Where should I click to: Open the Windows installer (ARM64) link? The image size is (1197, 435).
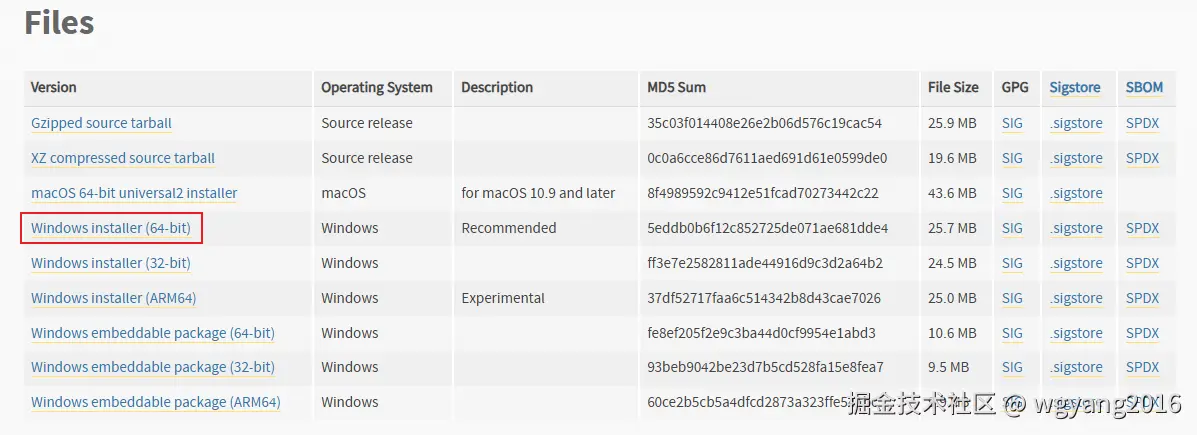113,298
